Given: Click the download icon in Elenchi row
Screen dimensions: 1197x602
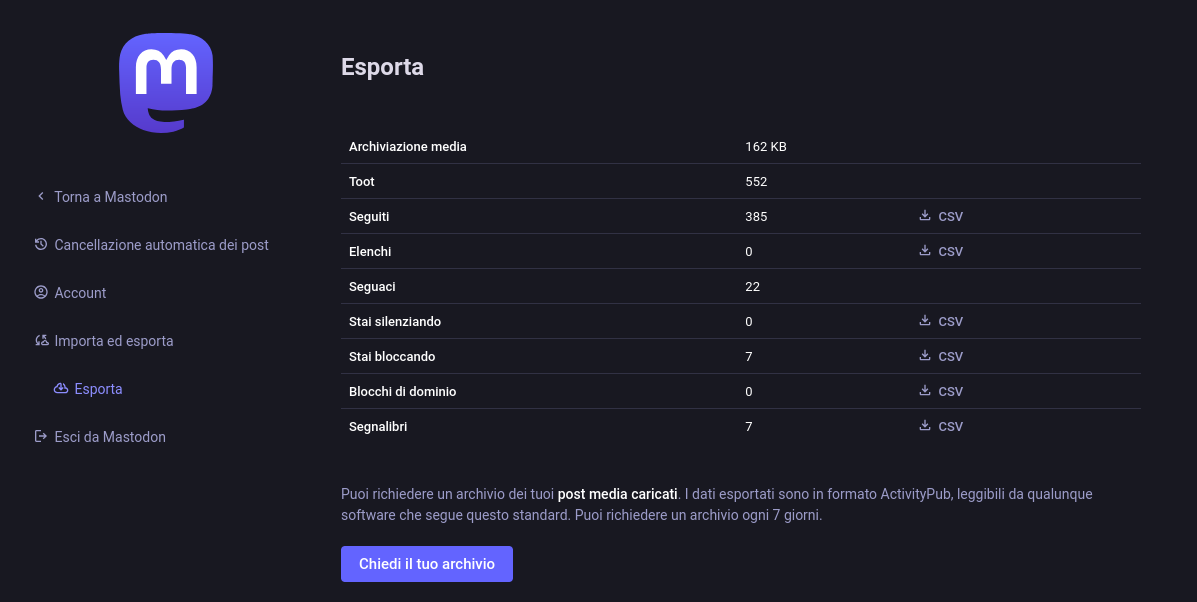Looking at the screenshot, I should tap(925, 251).
